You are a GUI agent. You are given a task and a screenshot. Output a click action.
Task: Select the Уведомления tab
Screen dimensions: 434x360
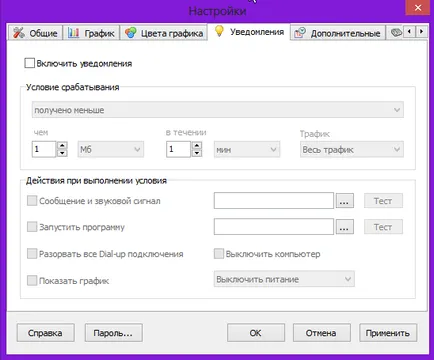(x=249, y=32)
